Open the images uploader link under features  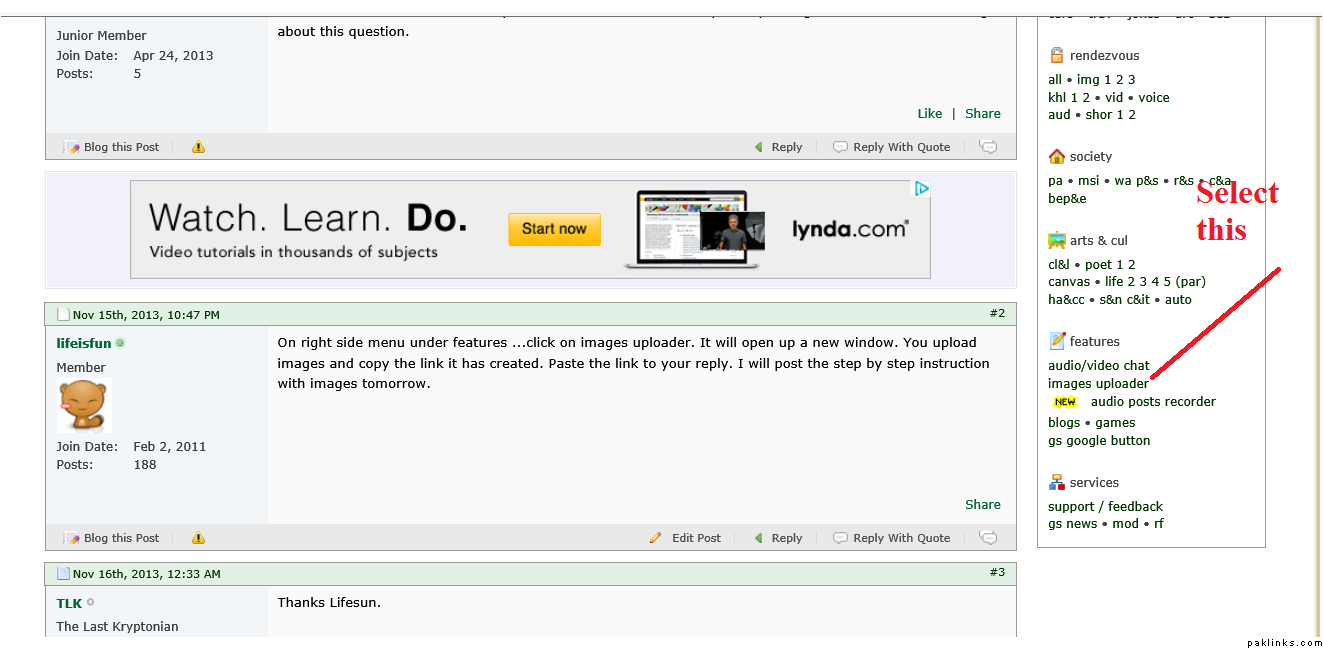(1098, 384)
